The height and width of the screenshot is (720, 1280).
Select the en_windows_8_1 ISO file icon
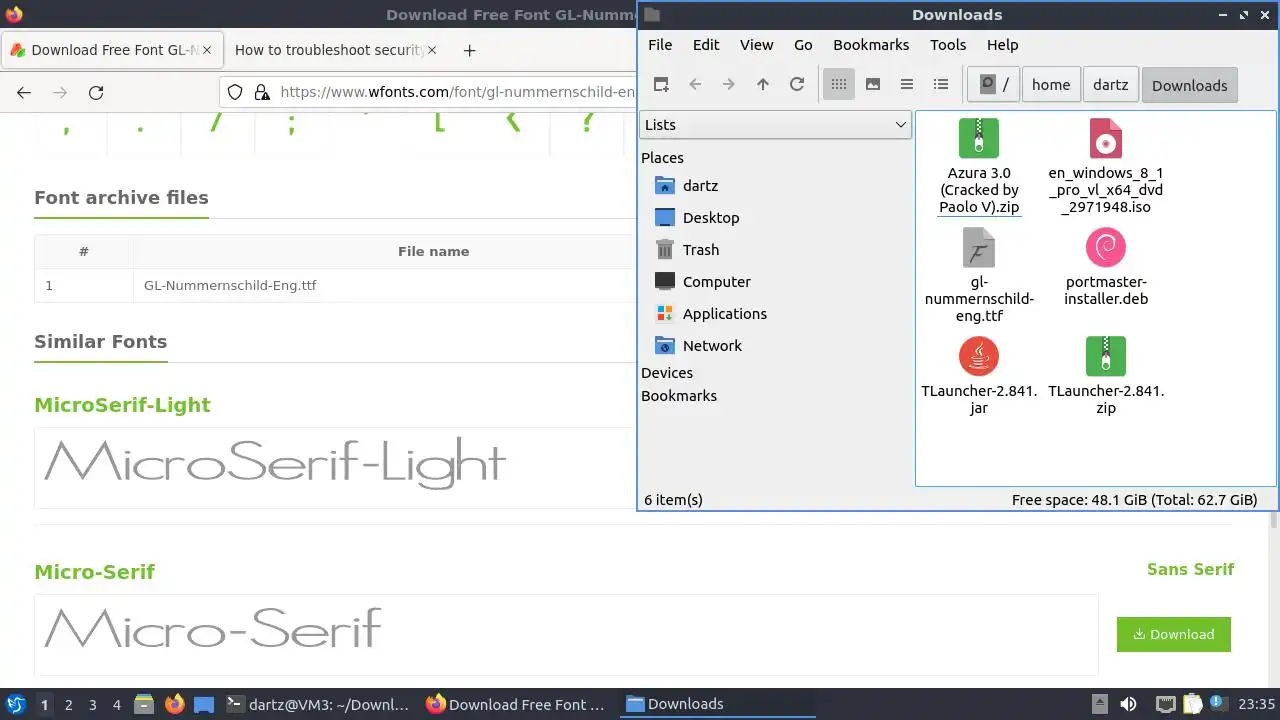tap(1105, 138)
